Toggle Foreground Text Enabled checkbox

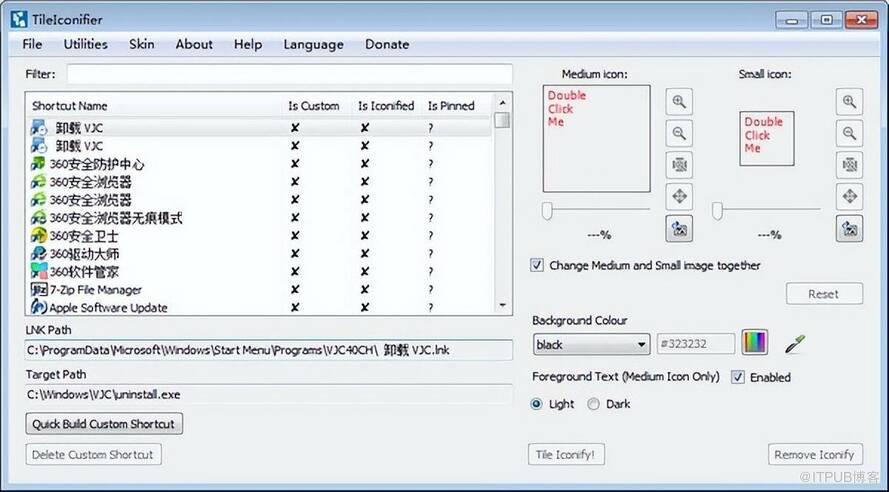(x=738, y=377)
